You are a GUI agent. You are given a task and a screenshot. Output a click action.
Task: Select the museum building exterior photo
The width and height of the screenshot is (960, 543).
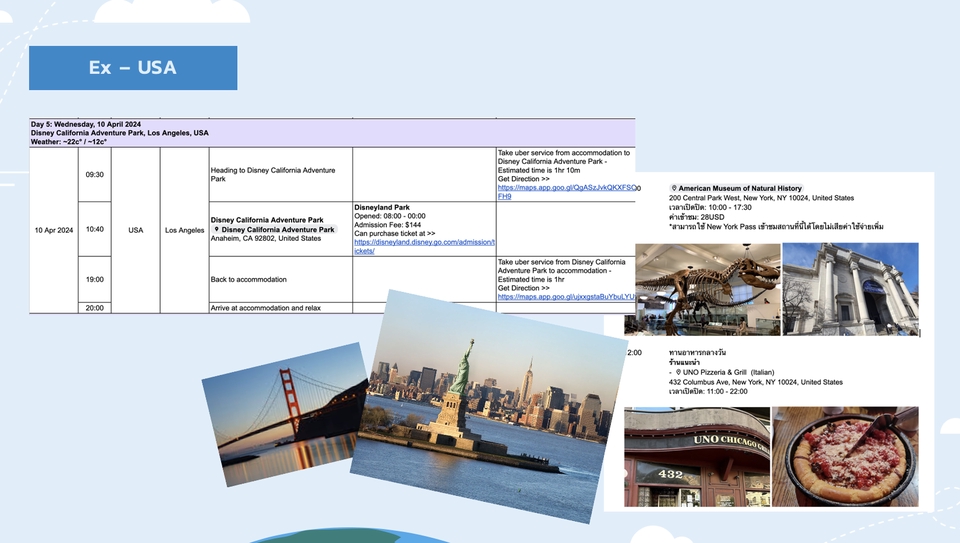[x=851, y=290]
